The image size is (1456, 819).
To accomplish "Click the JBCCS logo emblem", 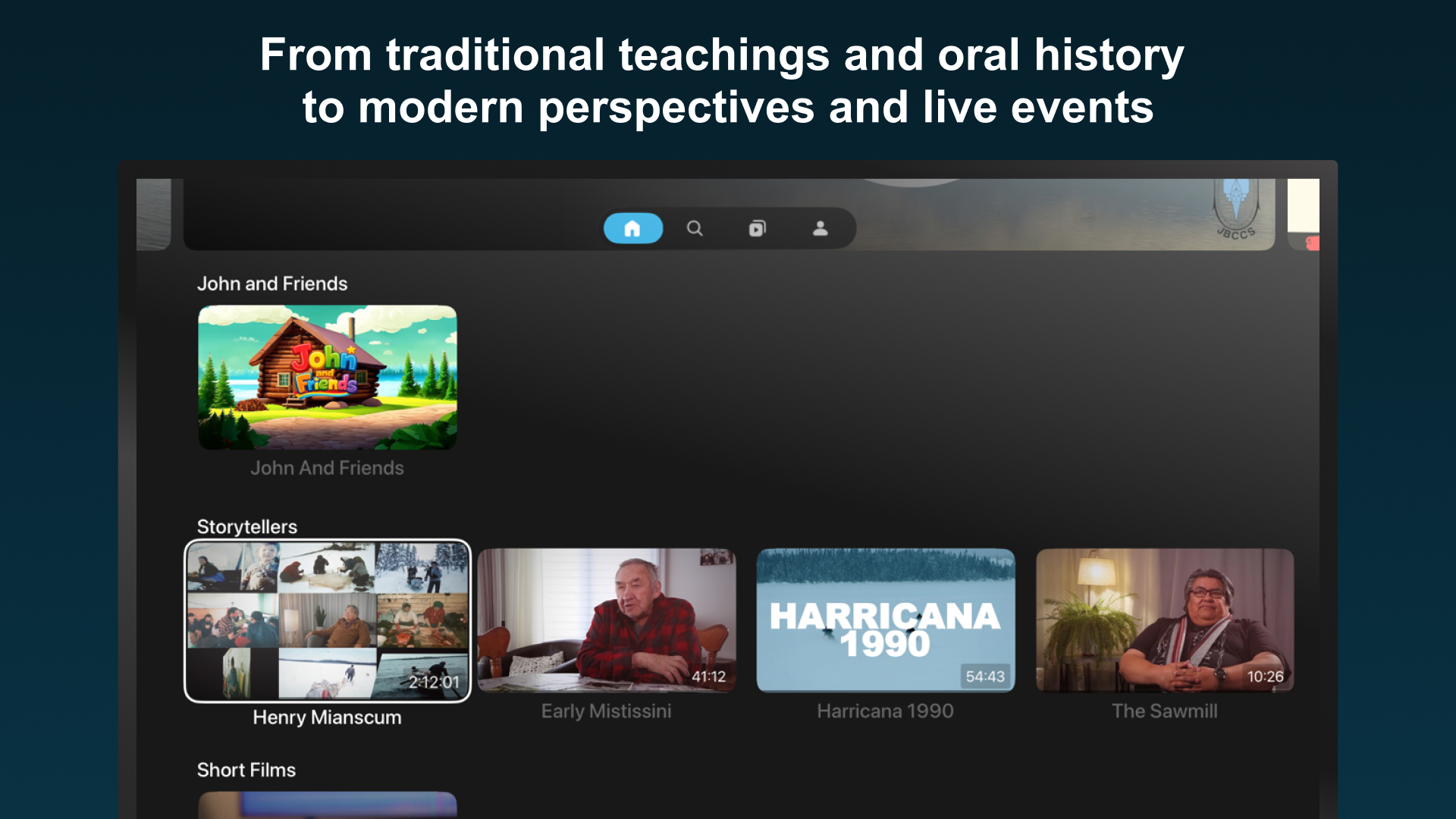I will pos(1236,210).
